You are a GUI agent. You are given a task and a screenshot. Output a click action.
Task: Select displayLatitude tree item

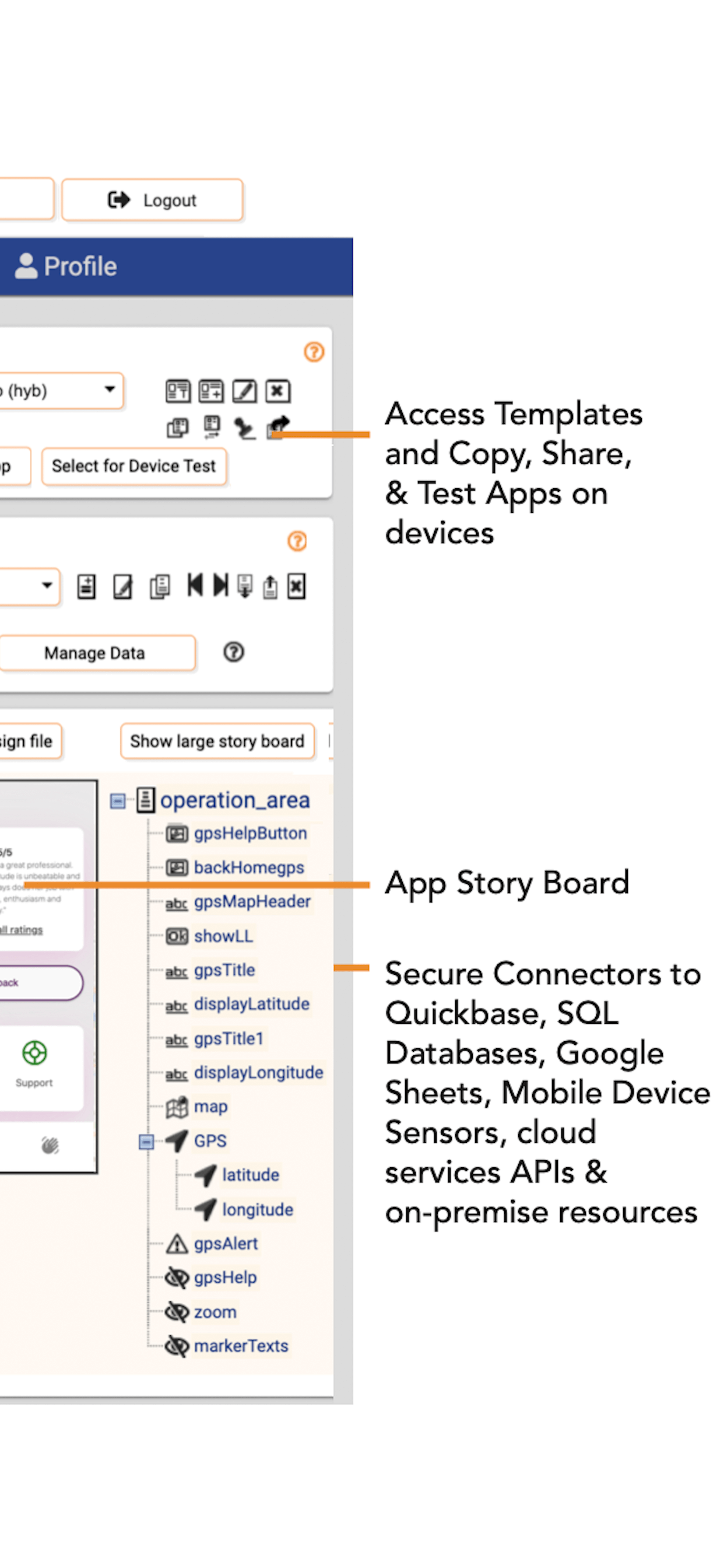252,1005
